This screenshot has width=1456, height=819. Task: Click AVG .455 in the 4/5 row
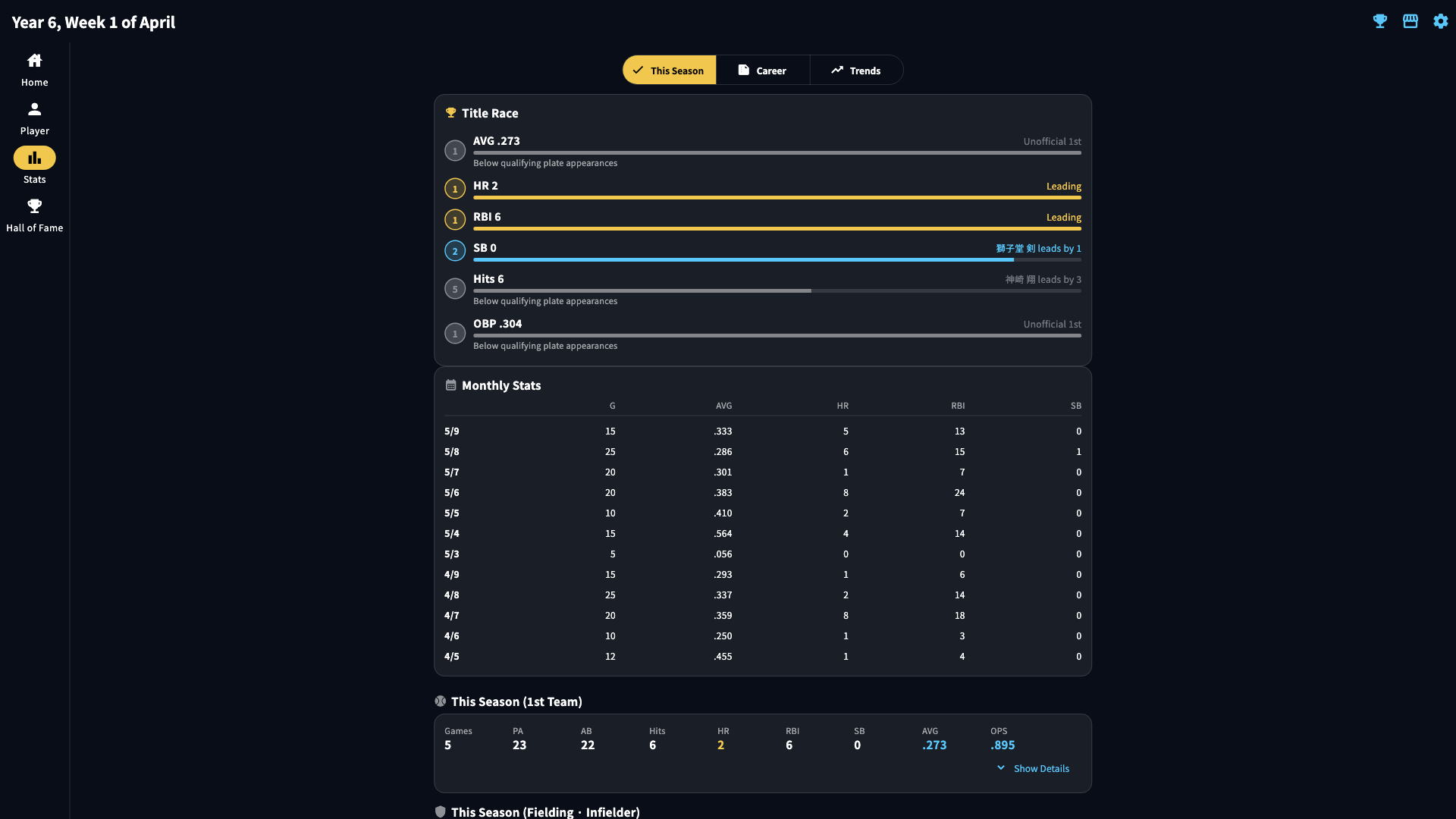pos(723,656)
